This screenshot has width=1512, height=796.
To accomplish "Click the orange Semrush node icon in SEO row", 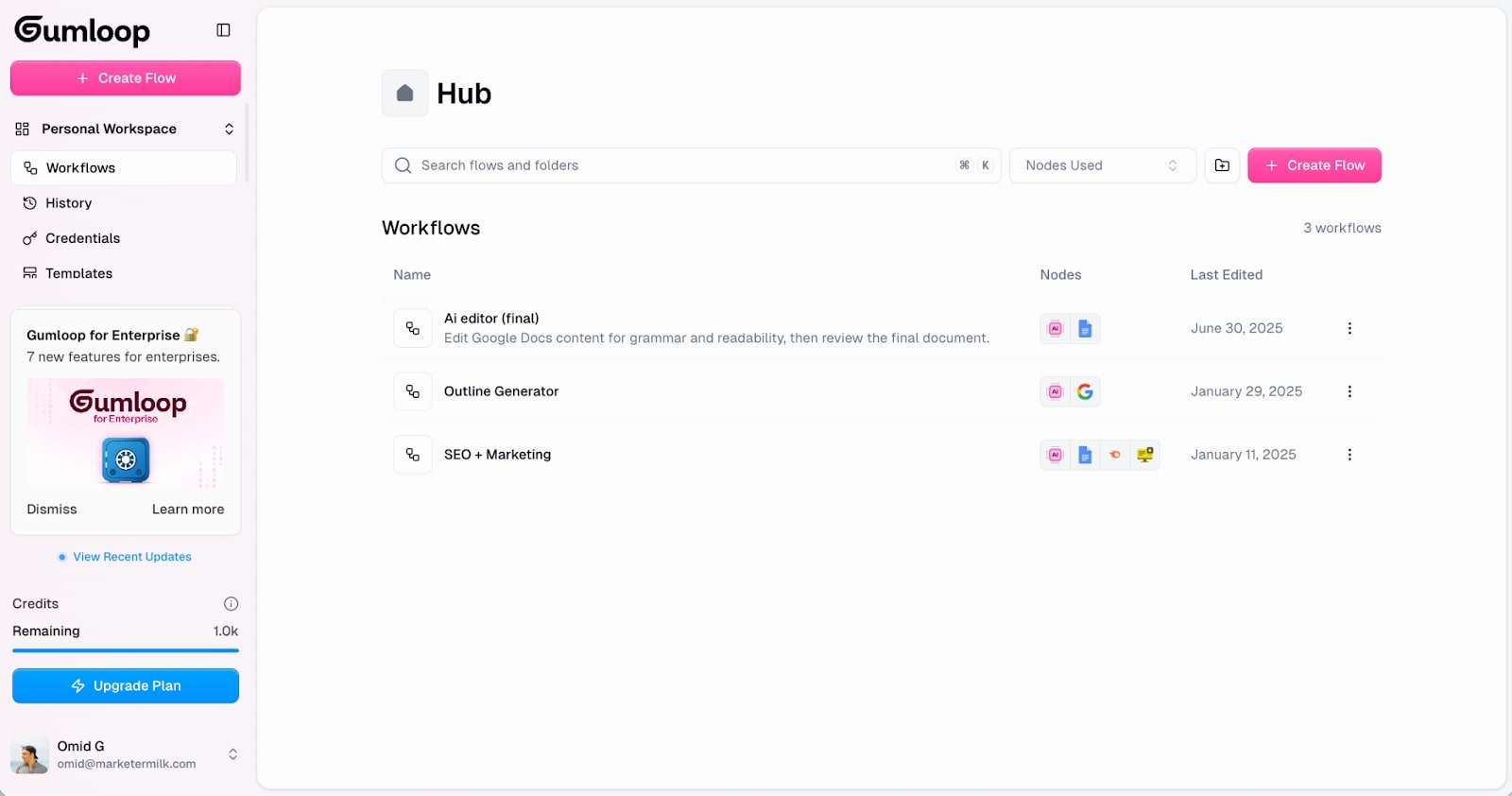I will [x=1115, y=455].
